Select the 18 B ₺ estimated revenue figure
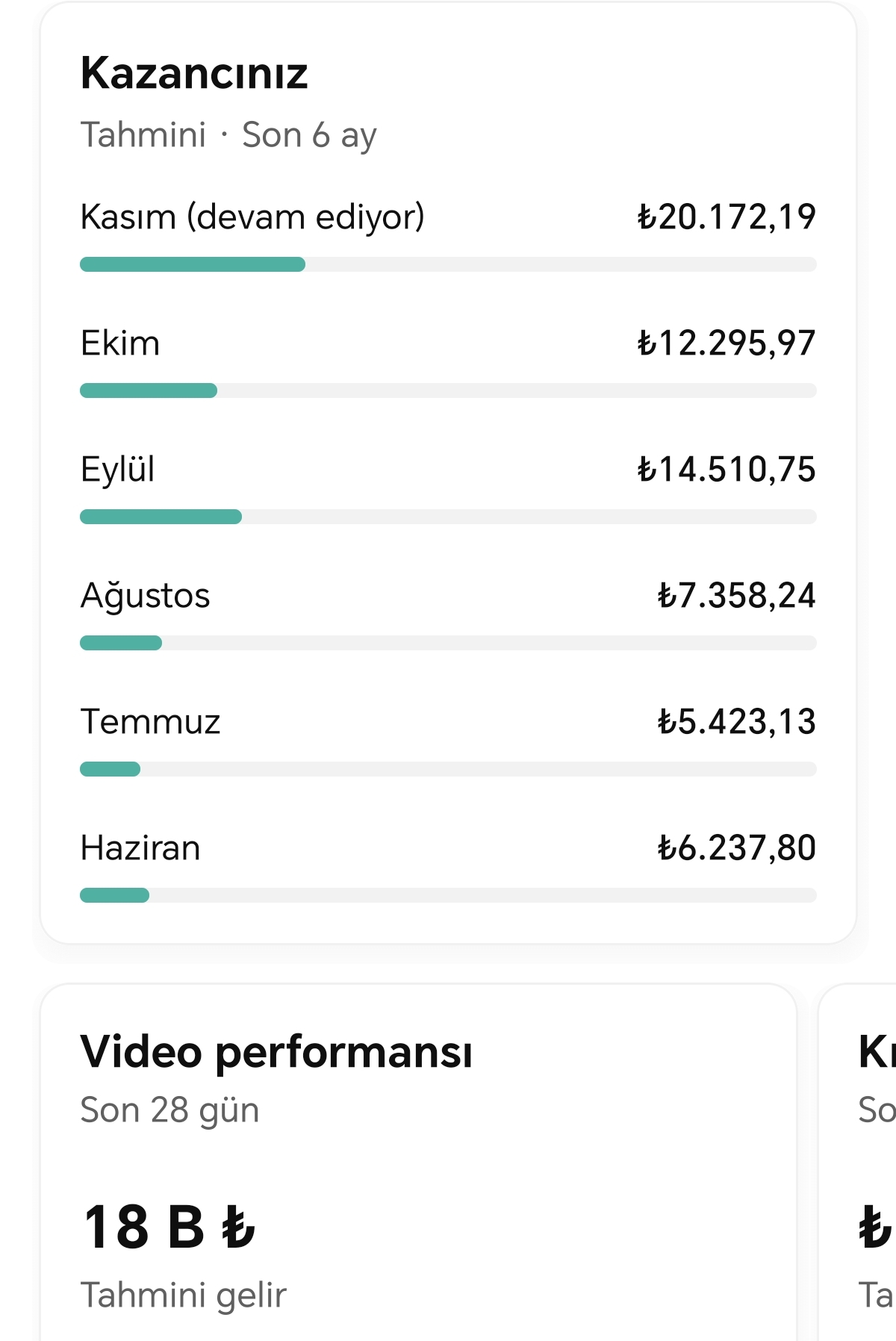Image resolution: width=896 pixels, height=1341 pixels. coord(169,1227)
